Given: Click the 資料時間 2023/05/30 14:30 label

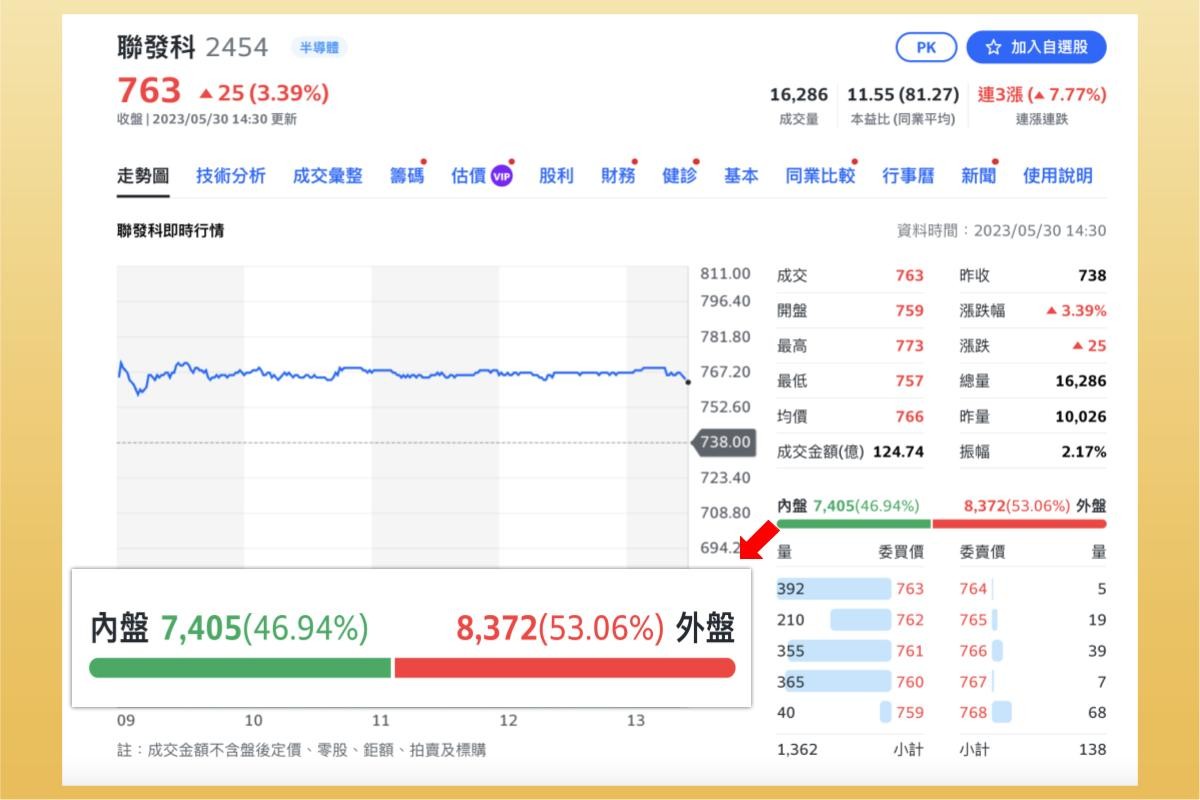Looking at the screenshot, I should coord(1002,230).
